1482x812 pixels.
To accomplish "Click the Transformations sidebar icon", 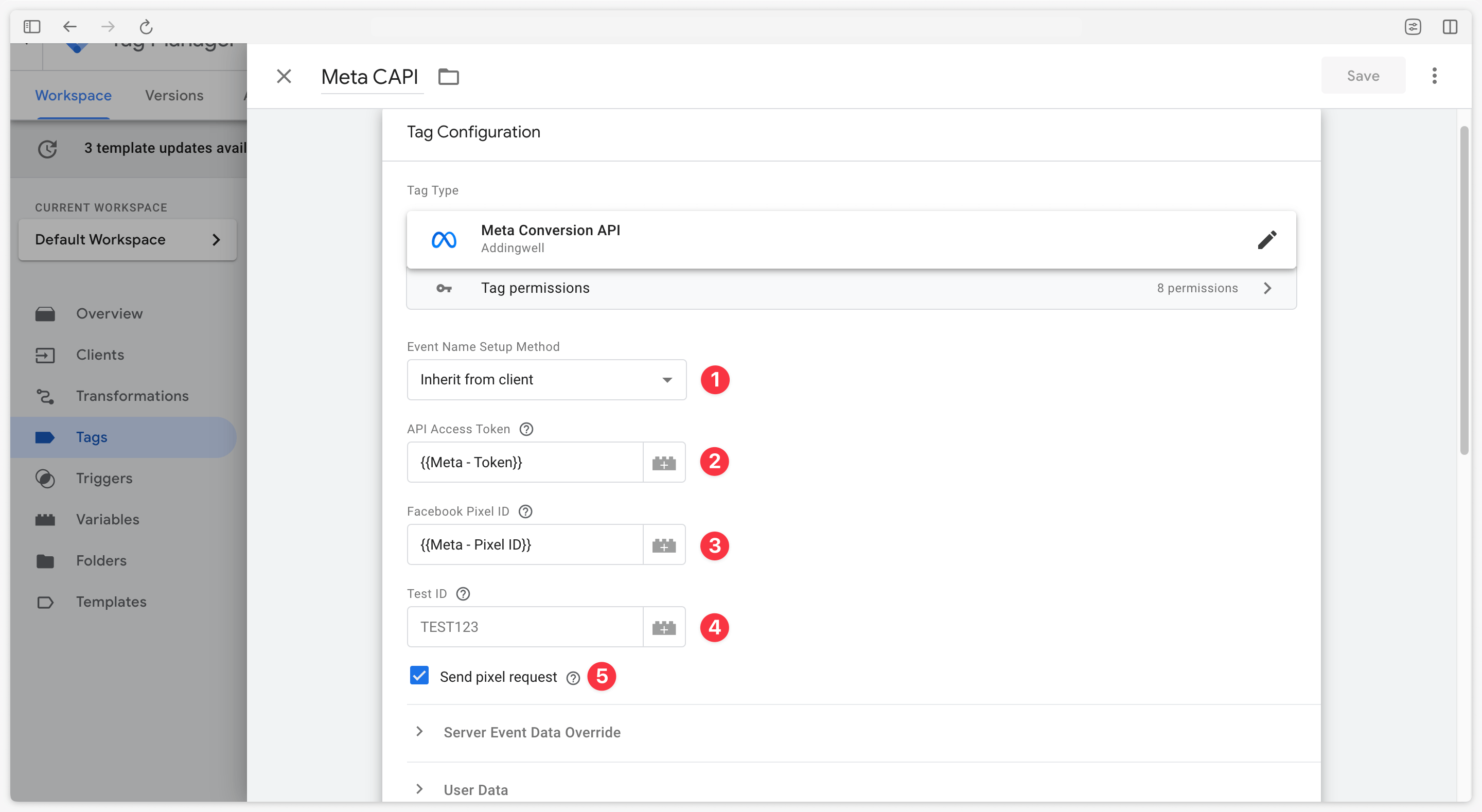I will 45,397.
